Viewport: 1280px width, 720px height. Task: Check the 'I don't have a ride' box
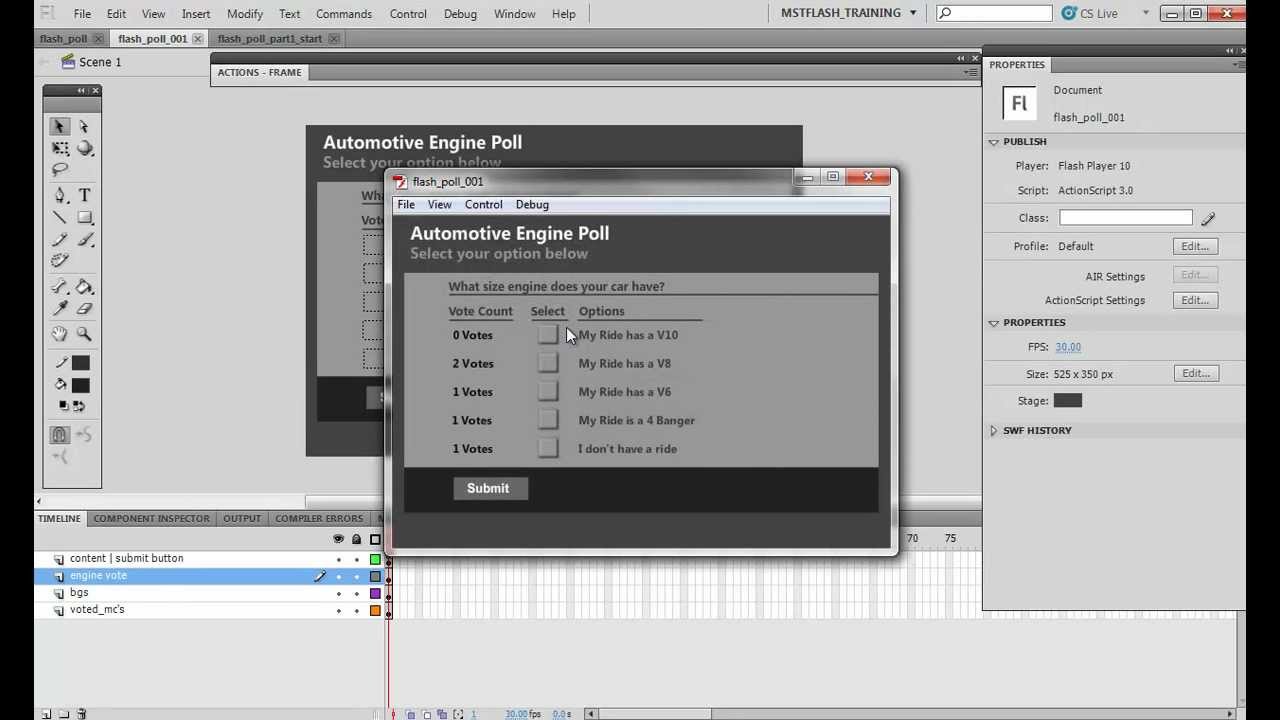click(548, 448)
